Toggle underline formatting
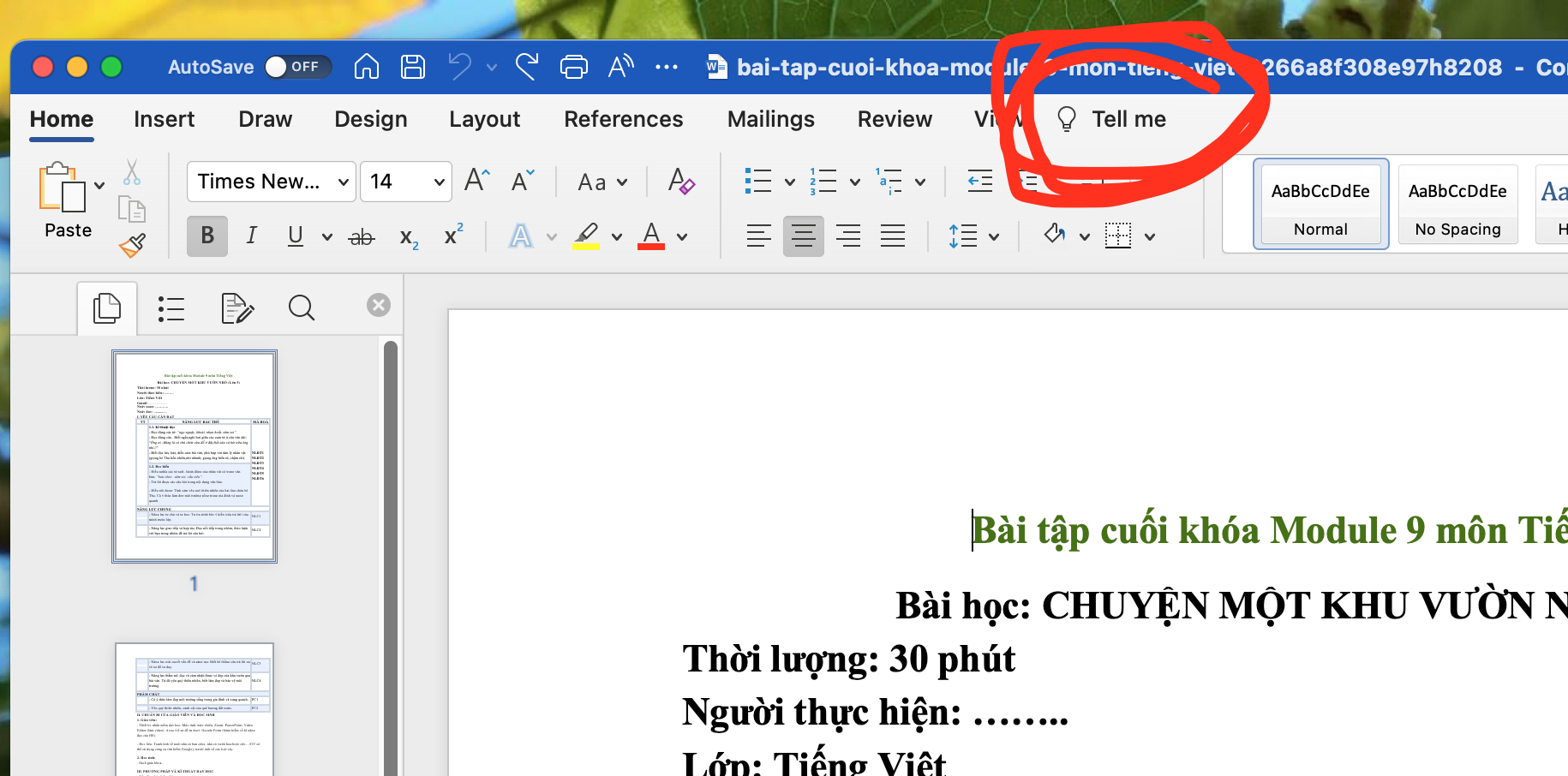The height and width of the screenshot is (776, 1568). (x=296, y=236)
